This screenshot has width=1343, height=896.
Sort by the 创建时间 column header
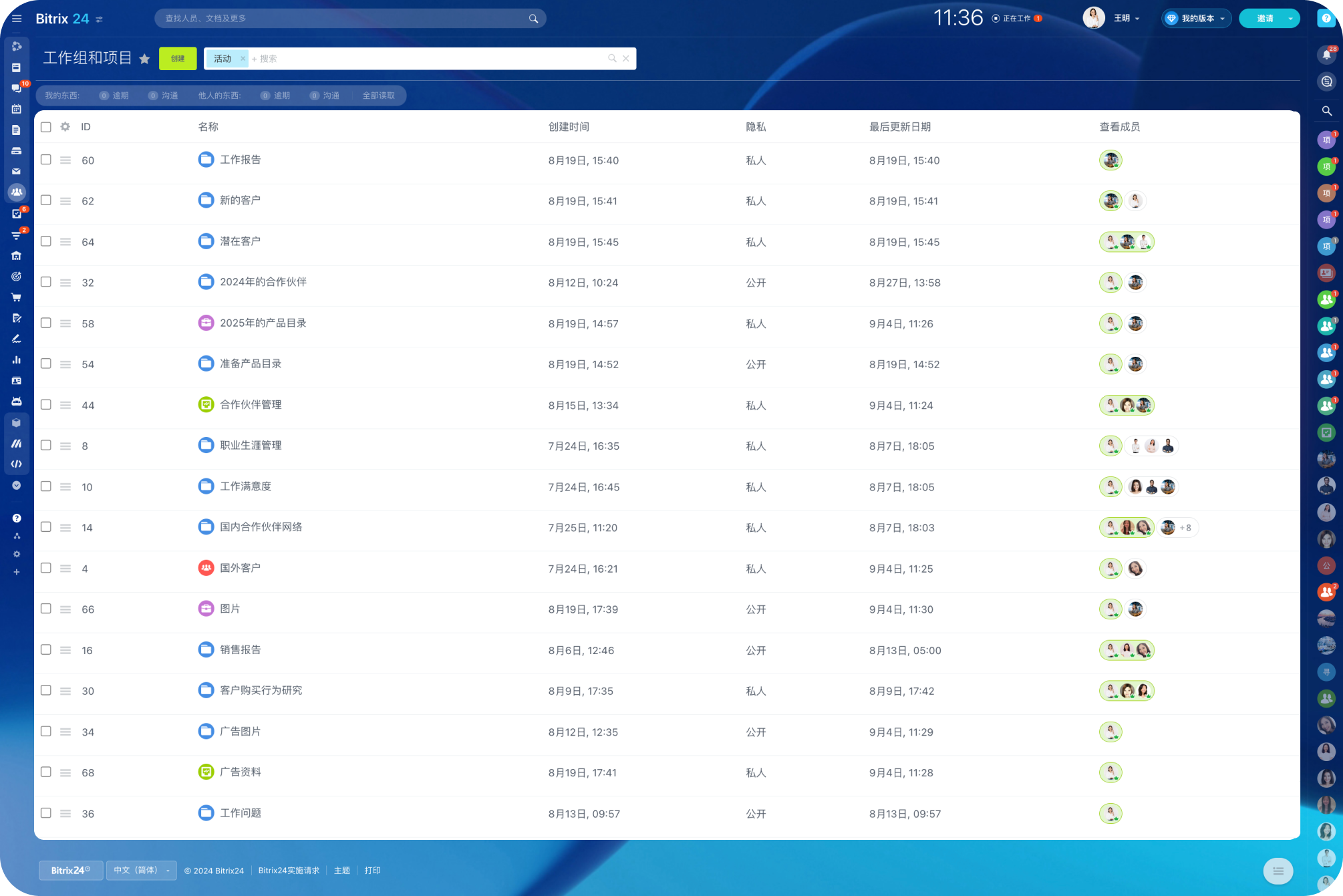pos(568,127)
